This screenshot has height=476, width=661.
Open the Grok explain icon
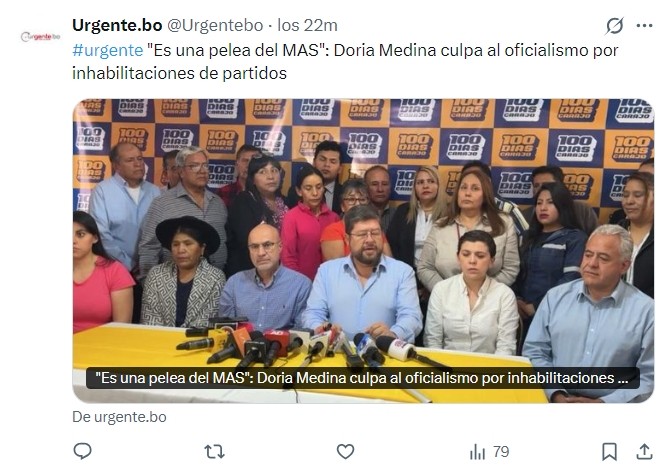(615, 26)
